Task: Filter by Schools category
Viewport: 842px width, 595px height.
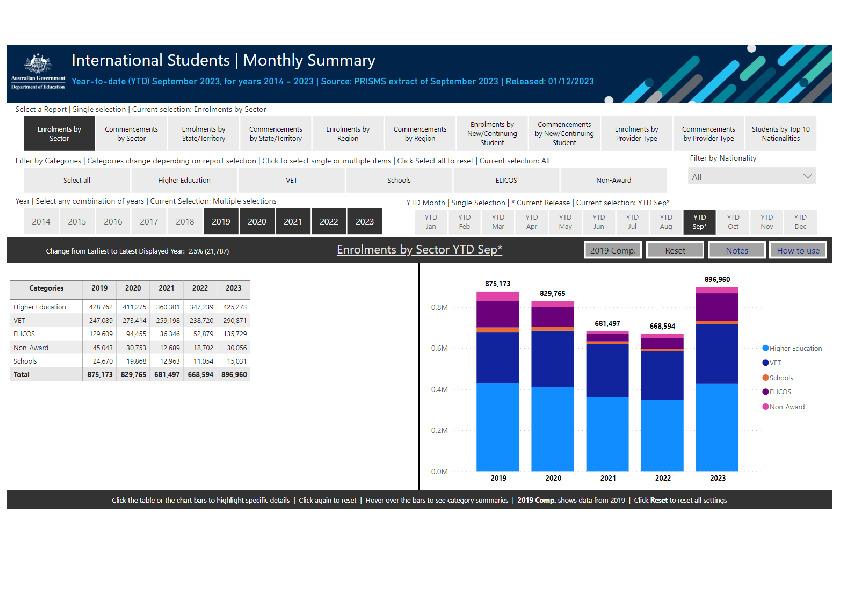Action: (x=398, y=180)
